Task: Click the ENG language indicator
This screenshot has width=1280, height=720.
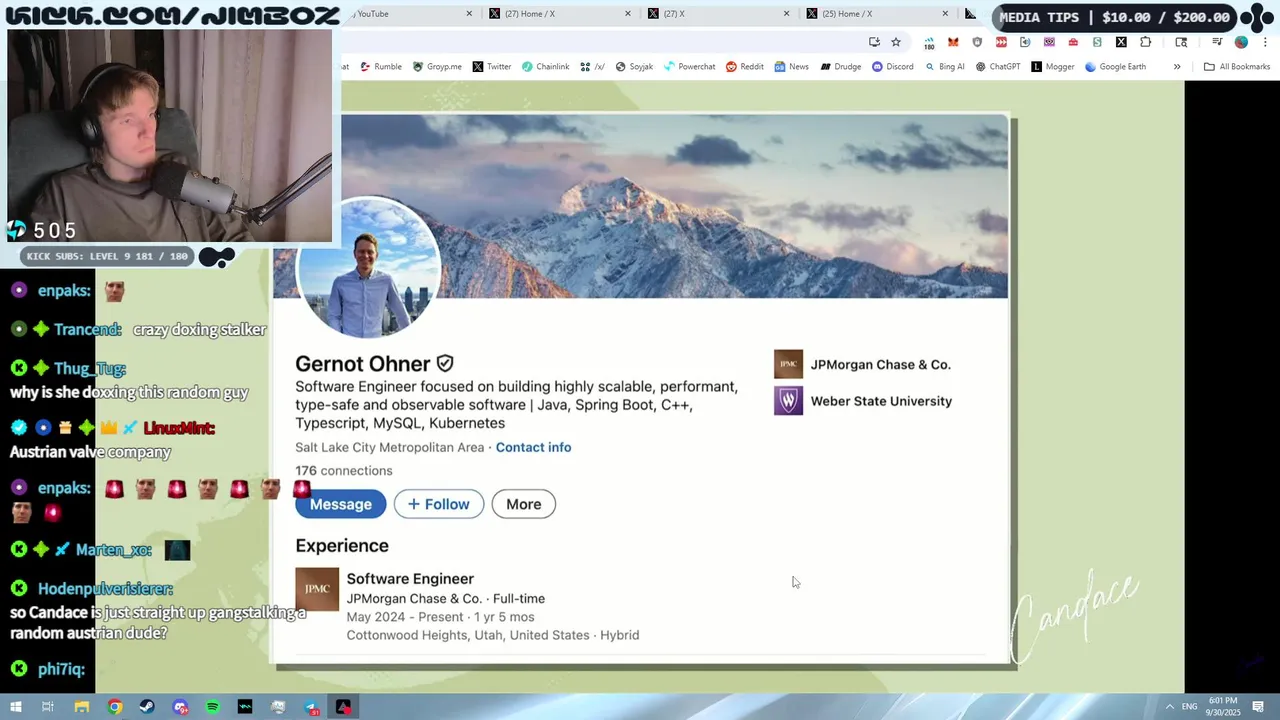Action: pos(1189,707)
